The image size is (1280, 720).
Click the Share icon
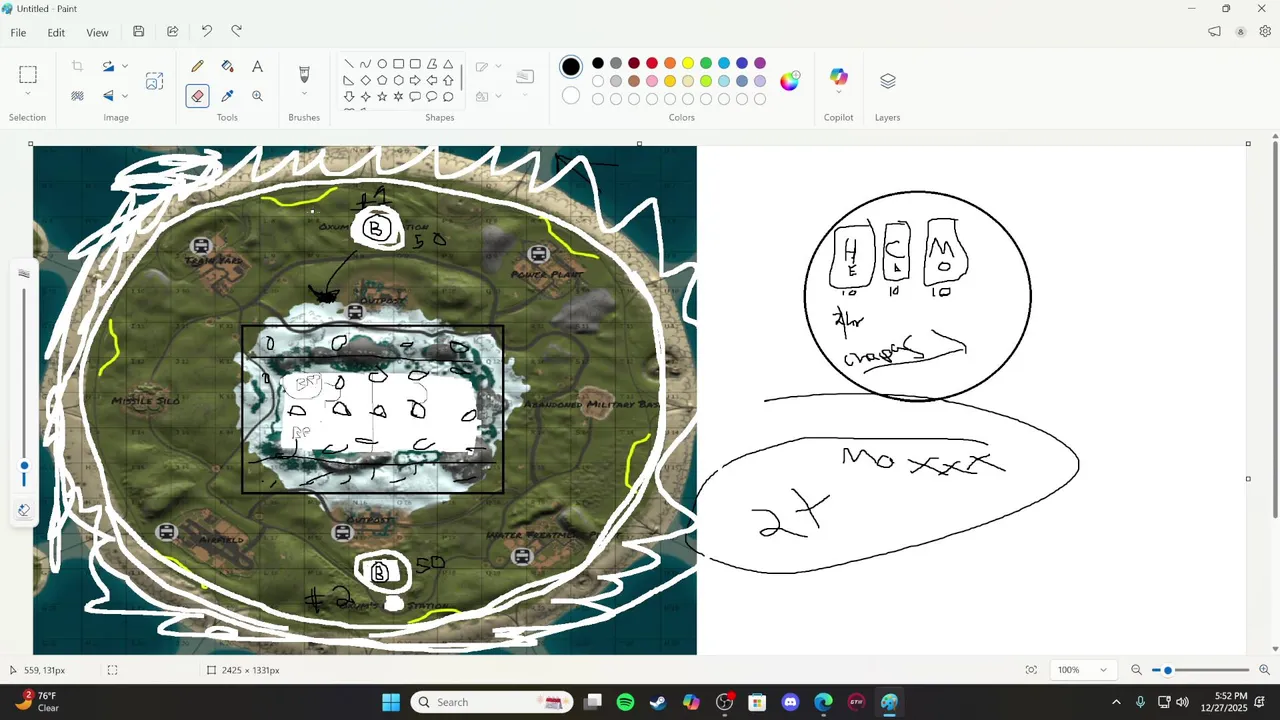[x=172, y=32]
